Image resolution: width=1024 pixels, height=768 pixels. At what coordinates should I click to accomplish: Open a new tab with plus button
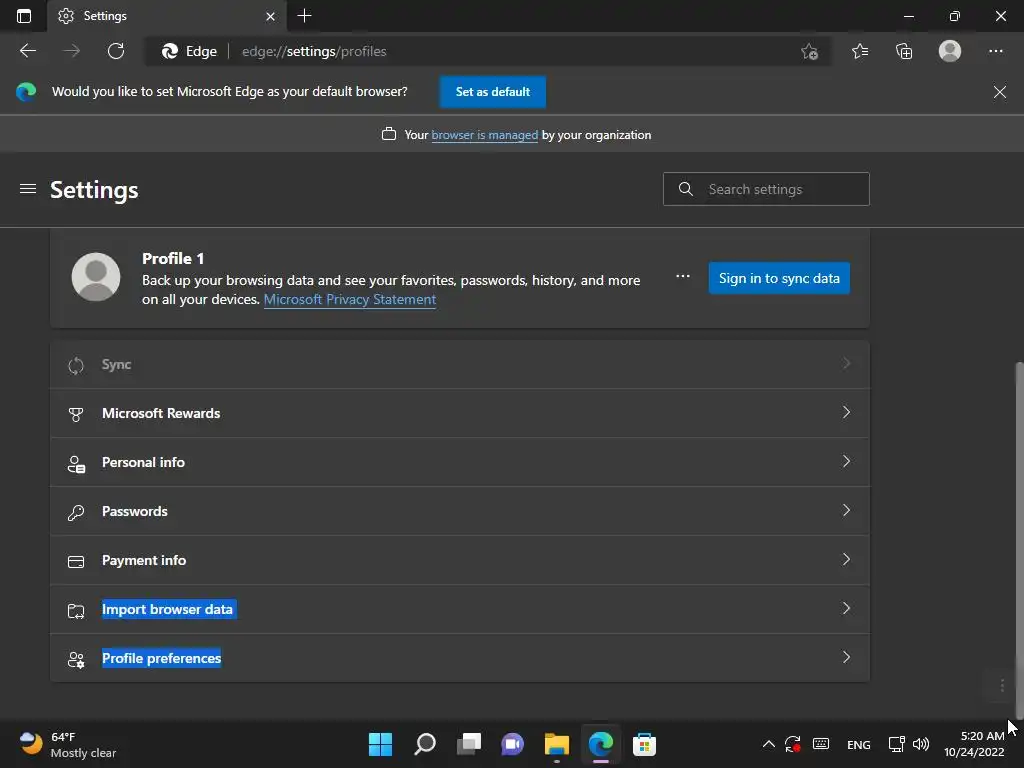(304, 16)
